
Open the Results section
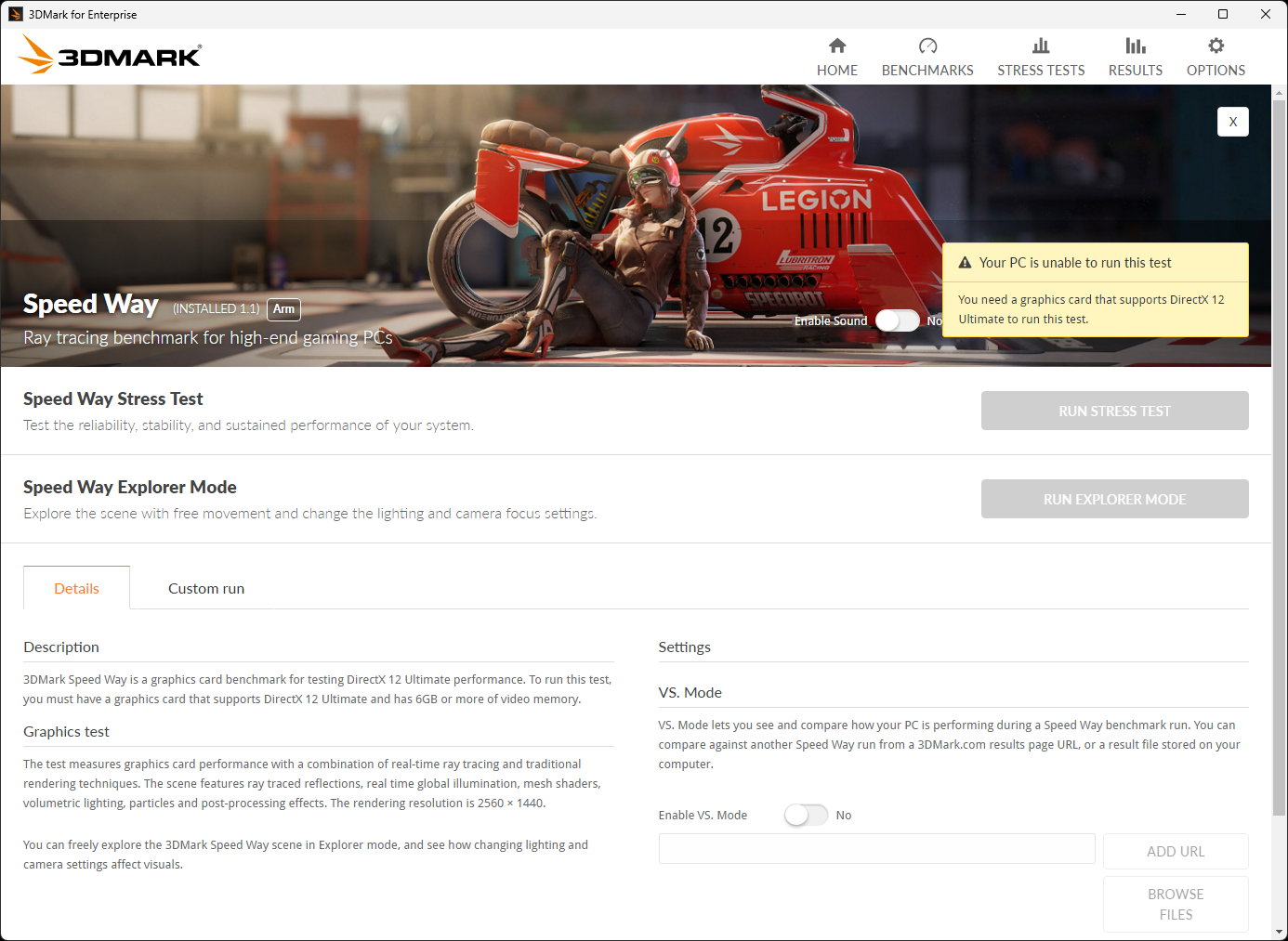[1136, 58]
